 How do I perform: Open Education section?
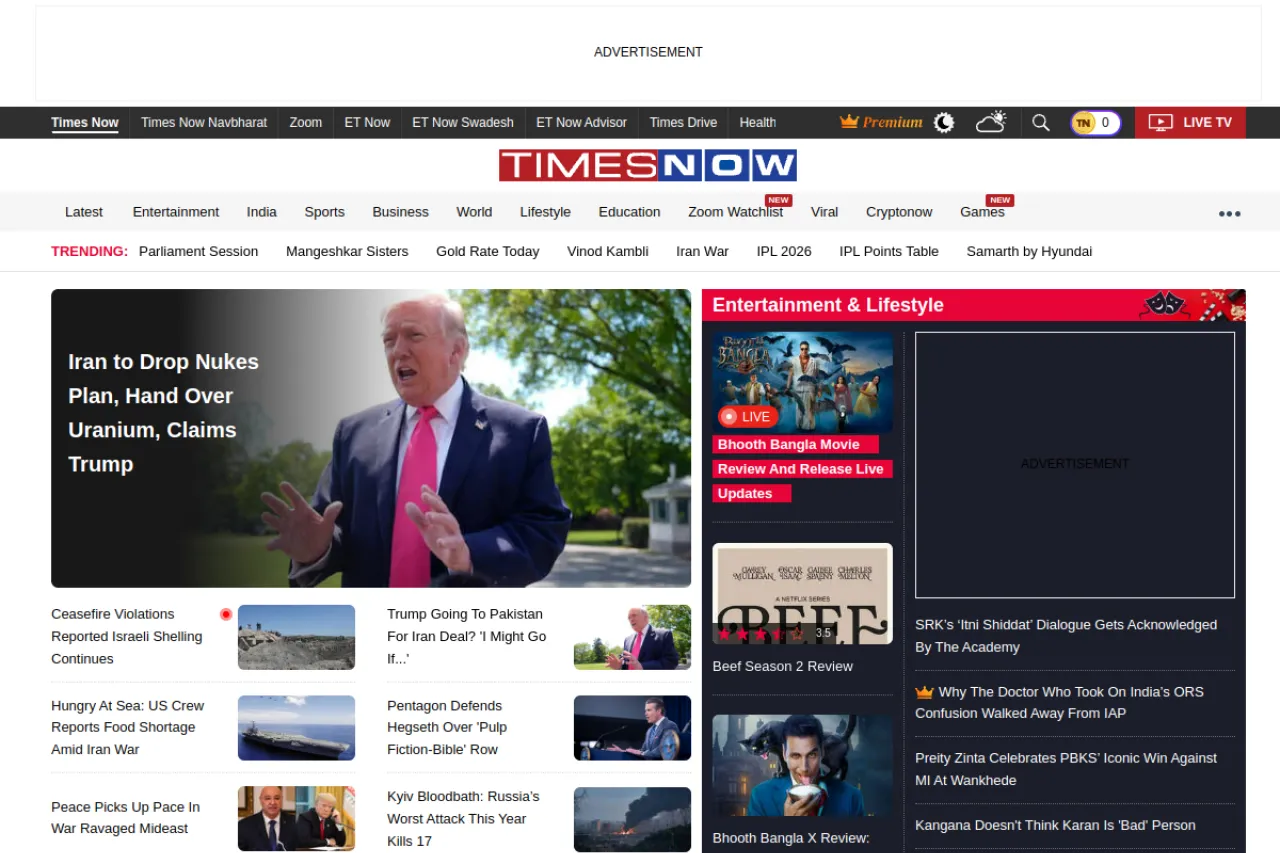(629, 212)
